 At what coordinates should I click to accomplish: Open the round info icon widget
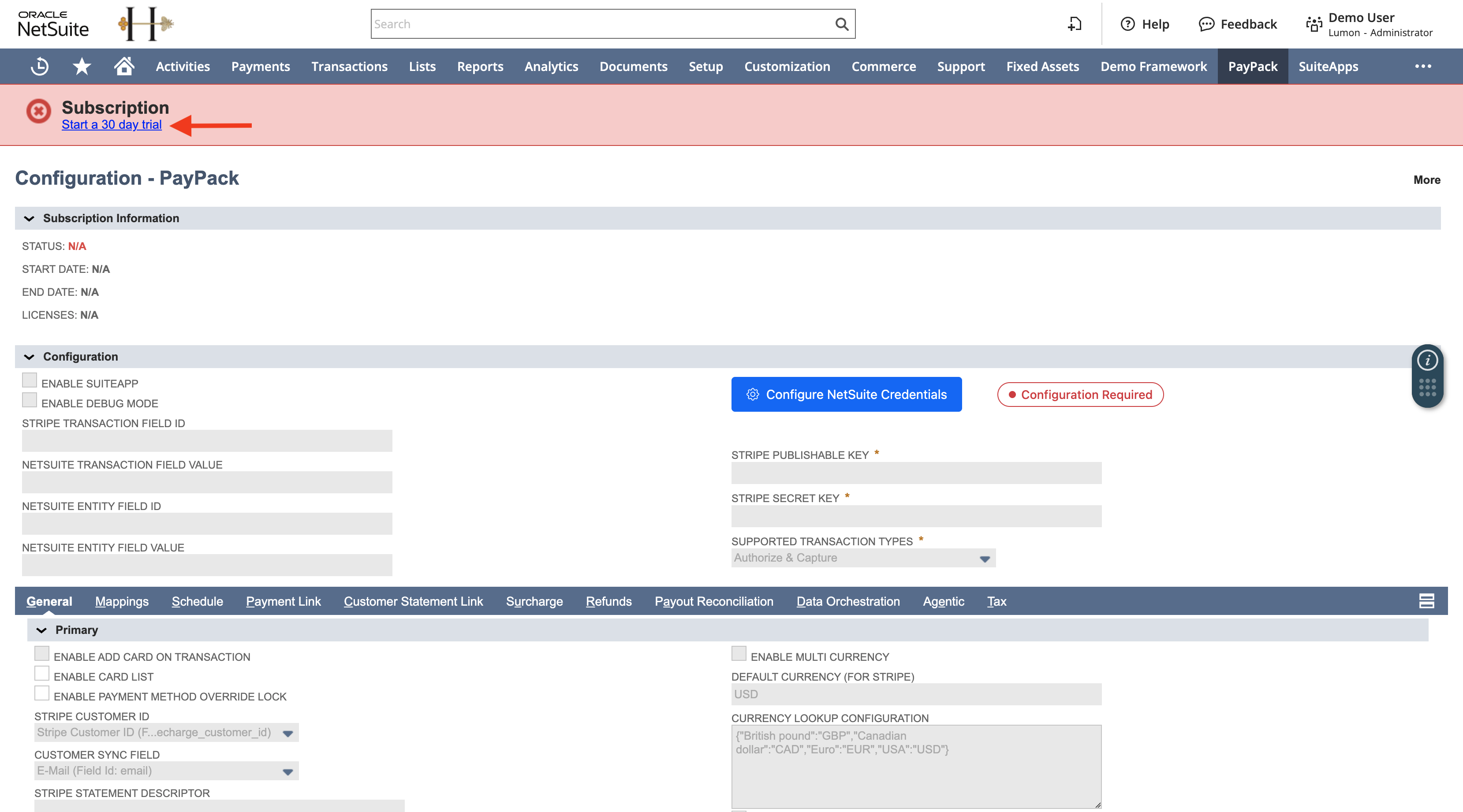(1427, 360)
